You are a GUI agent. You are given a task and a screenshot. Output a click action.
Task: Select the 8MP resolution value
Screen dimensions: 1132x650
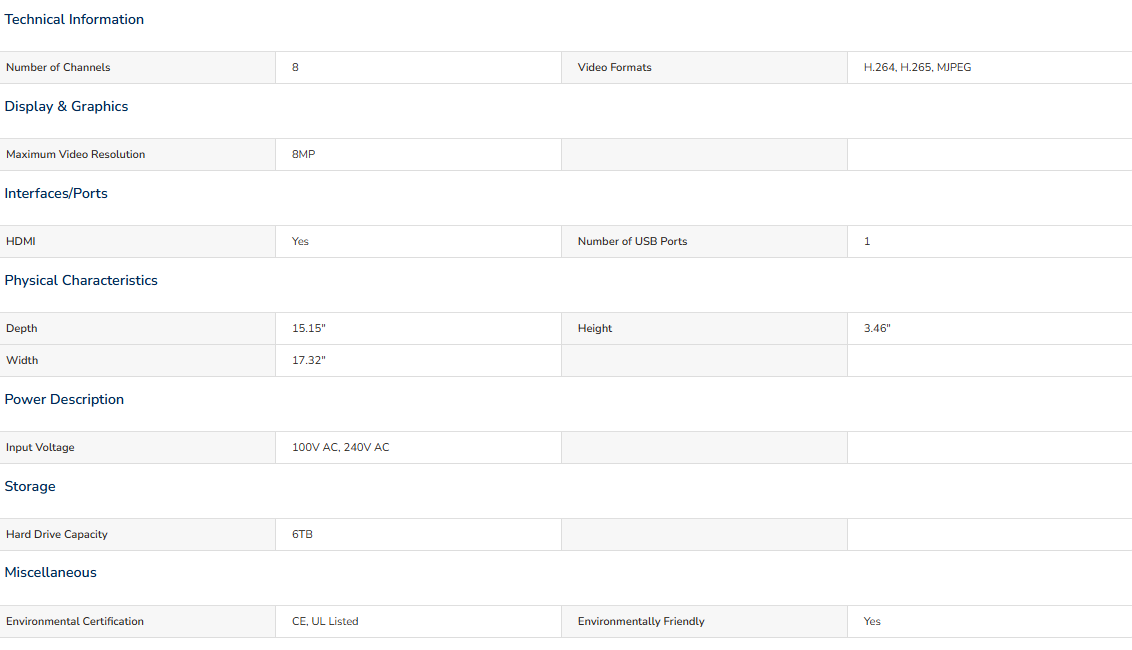click(x=303, y=155)
